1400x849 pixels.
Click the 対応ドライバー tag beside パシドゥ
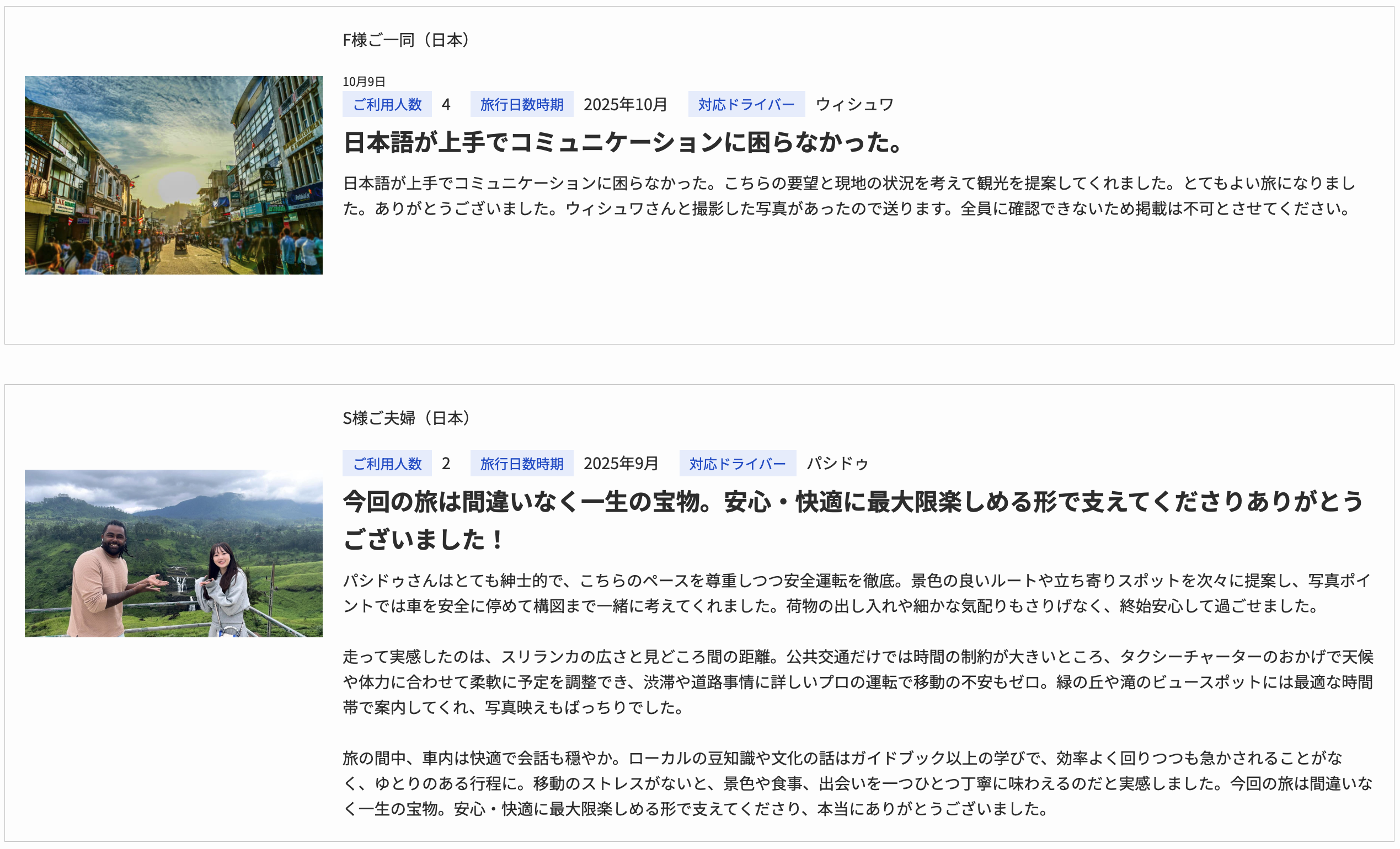(737, 464)
